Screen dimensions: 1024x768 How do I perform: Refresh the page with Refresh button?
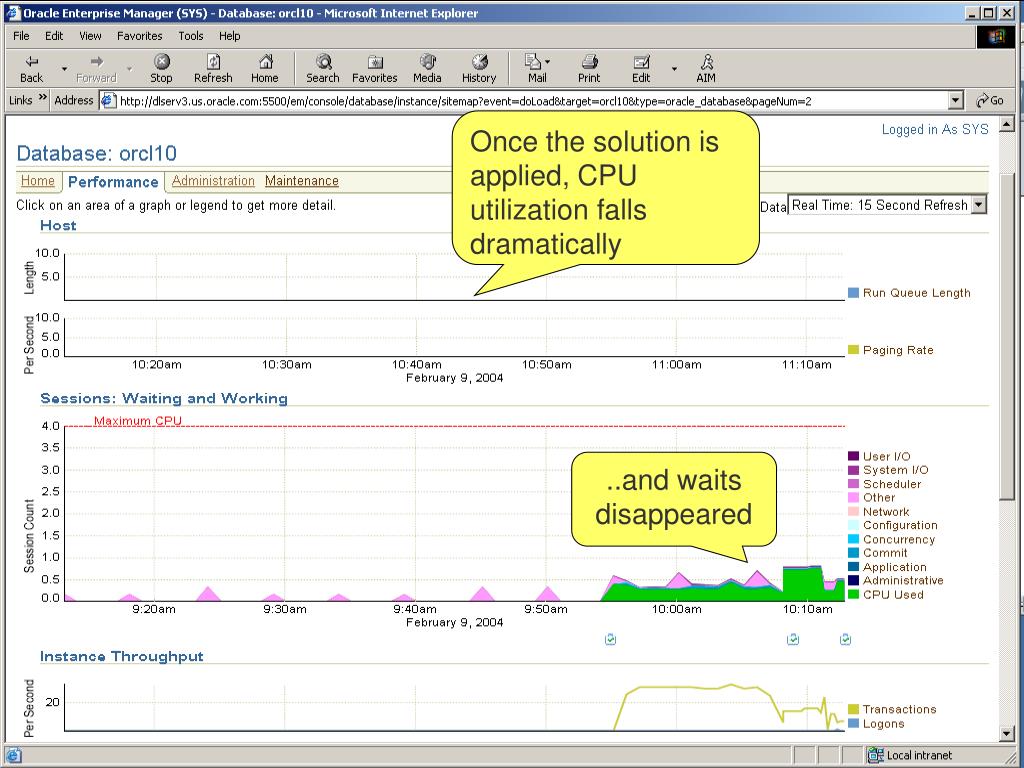[213, 69]
